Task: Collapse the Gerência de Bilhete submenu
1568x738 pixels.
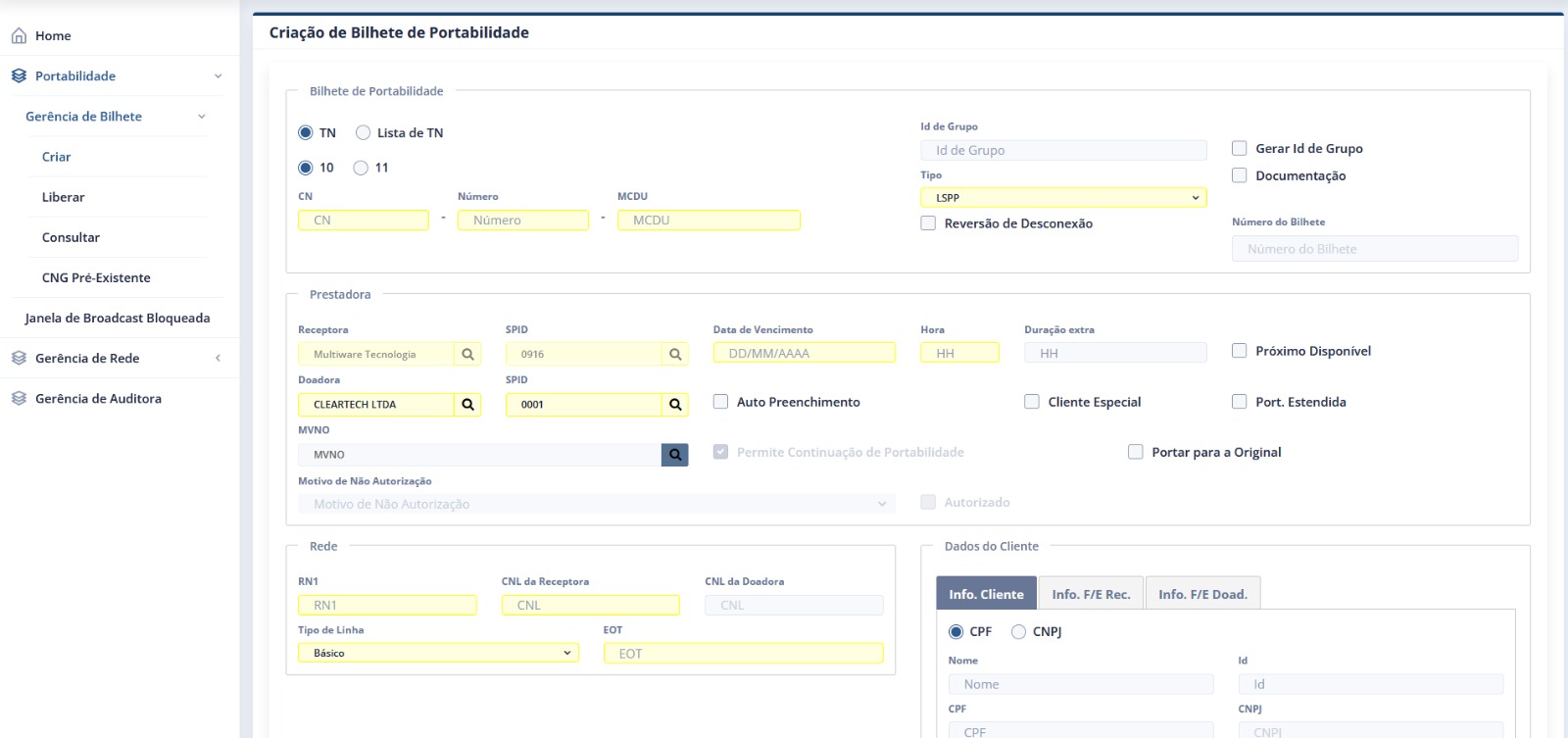Action: [x=202, y=117]
